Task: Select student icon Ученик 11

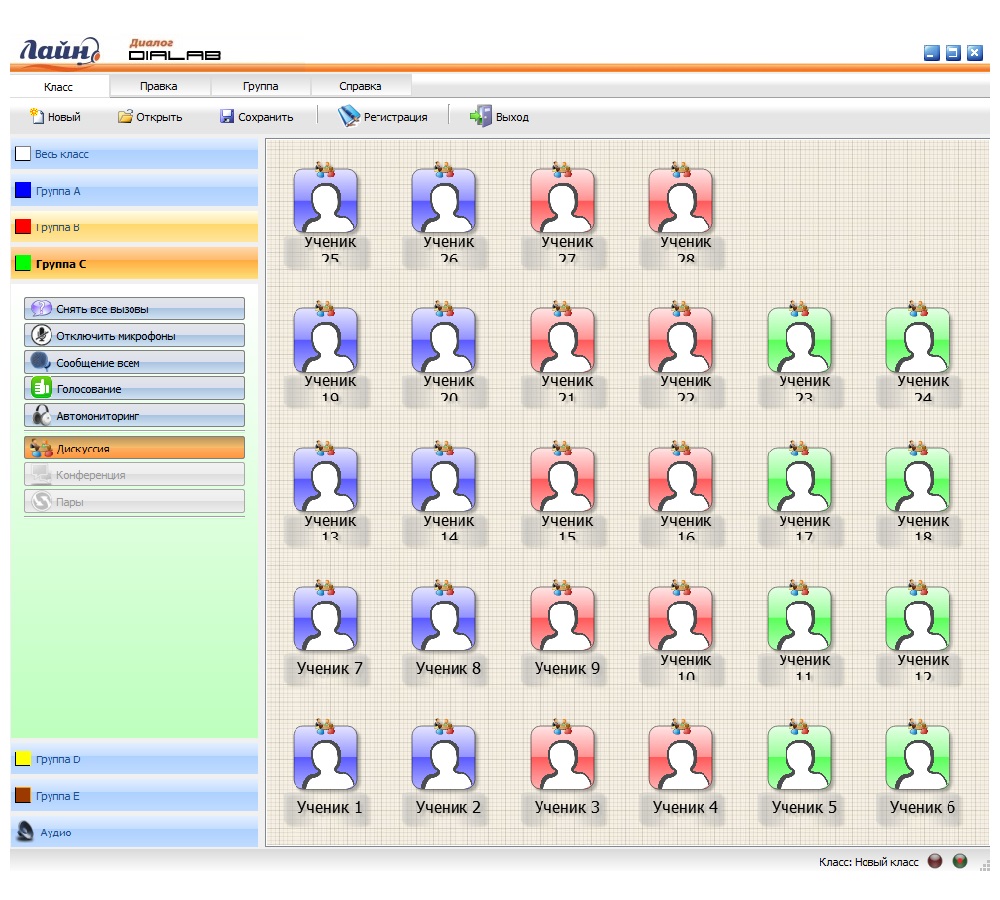Action: [x=800, y=619]
